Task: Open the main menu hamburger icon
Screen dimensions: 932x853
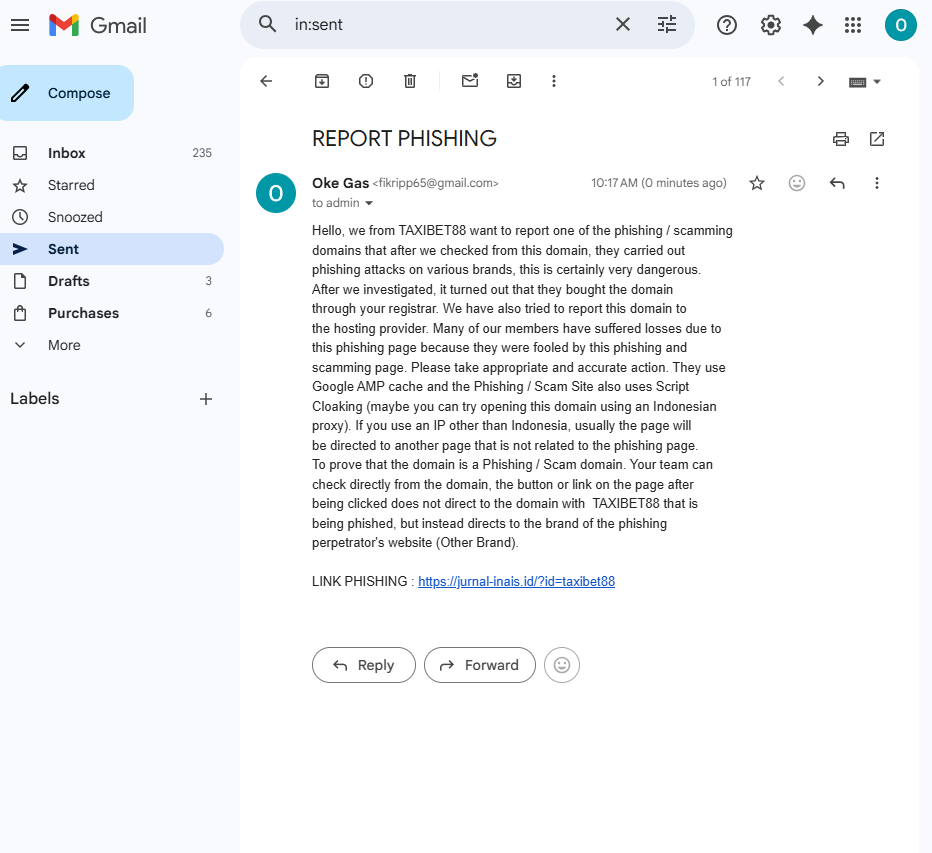Action: pos(20,25)
